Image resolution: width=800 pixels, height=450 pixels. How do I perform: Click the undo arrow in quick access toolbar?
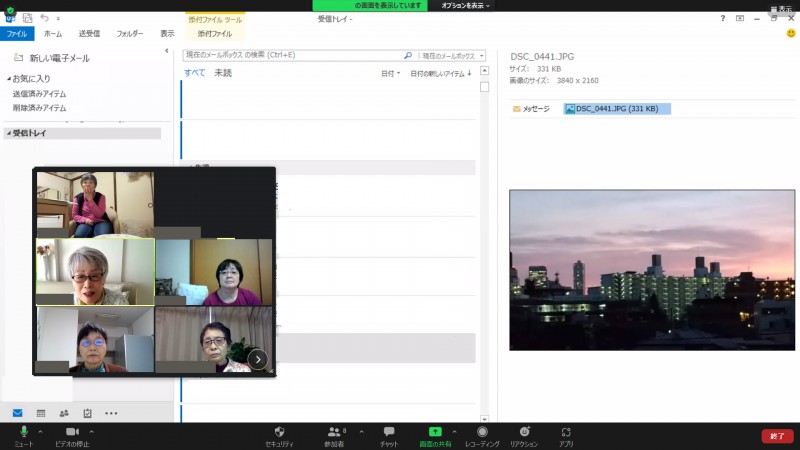44,18
